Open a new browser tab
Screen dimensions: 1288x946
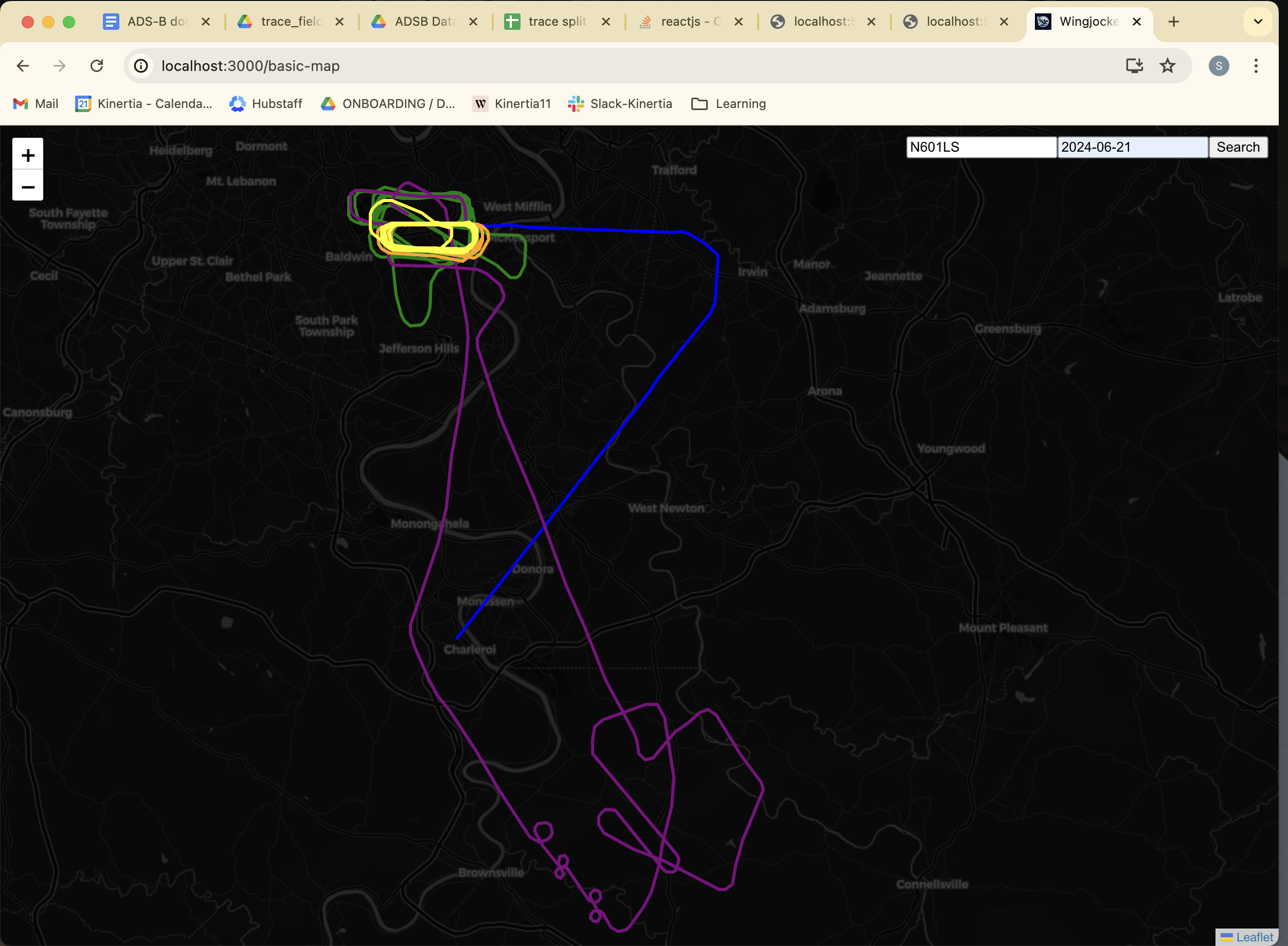[x=1173, y=22]
